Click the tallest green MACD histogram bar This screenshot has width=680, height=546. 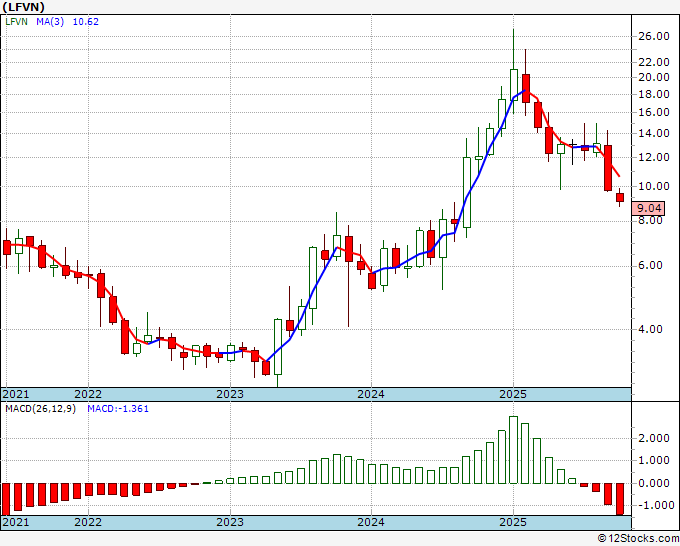[x=514, y=450]
